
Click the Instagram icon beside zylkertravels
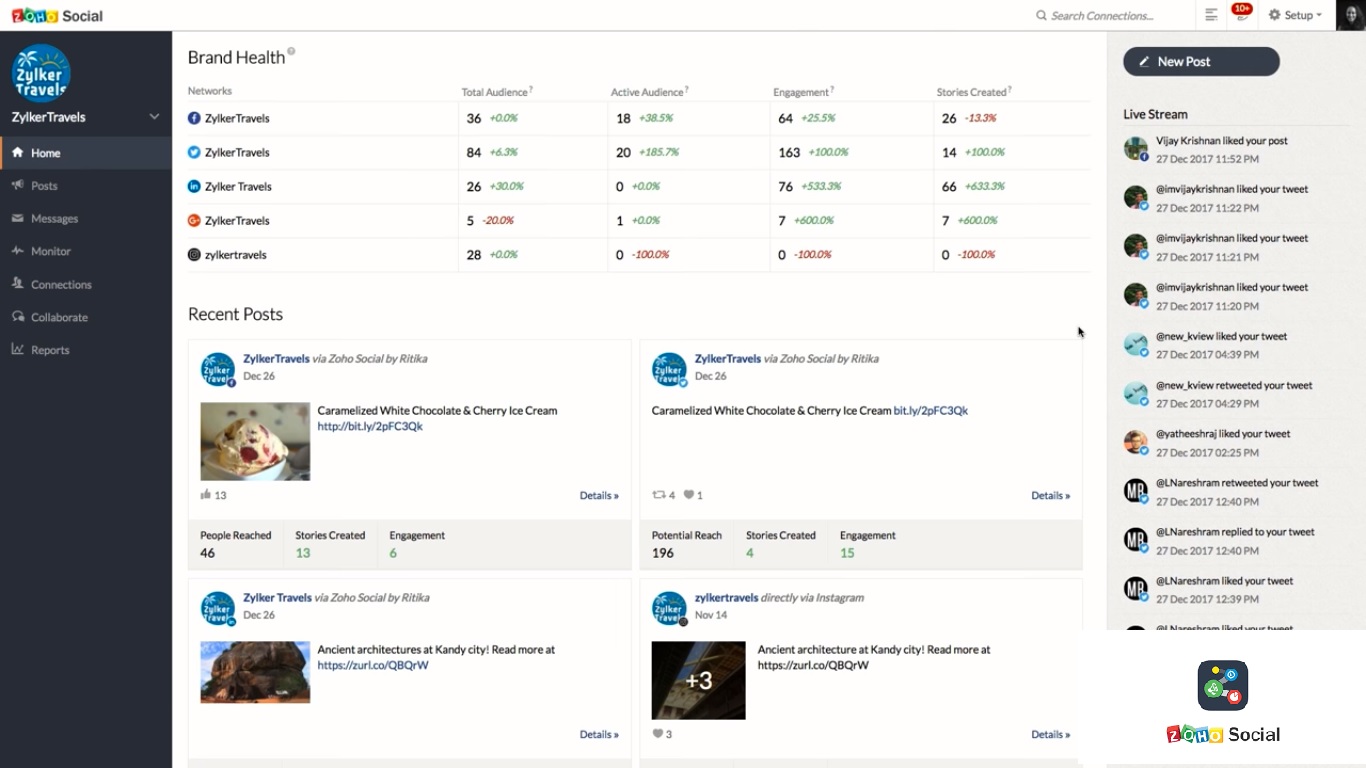click(x=195, y=254)
